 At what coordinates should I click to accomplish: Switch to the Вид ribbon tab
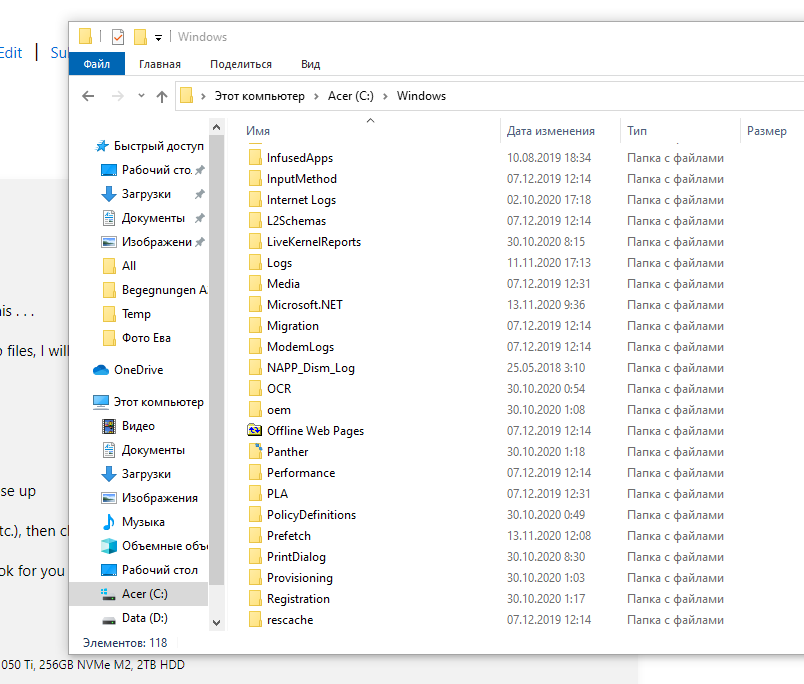click(x=311, y=64)
